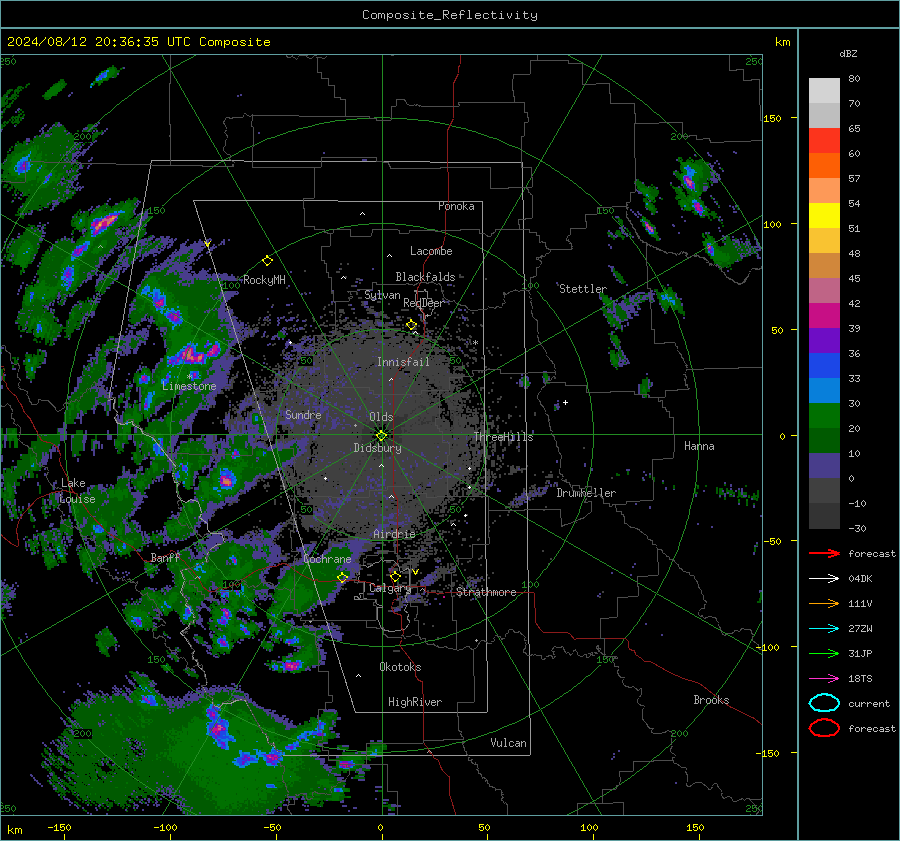Click the HighRiver city label
Screen dimensions: 900x841
[415, 702]
